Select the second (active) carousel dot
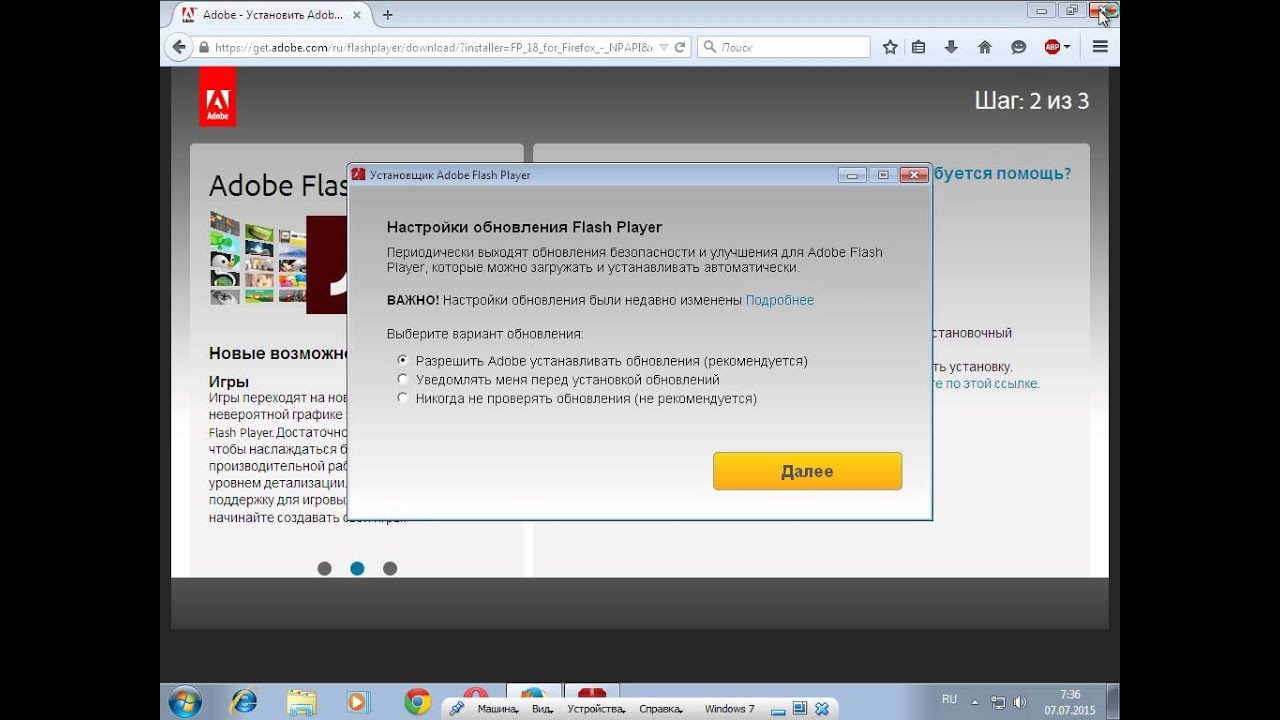The width and height of the screenshot is (1280, 720). (x=357, y=568)
